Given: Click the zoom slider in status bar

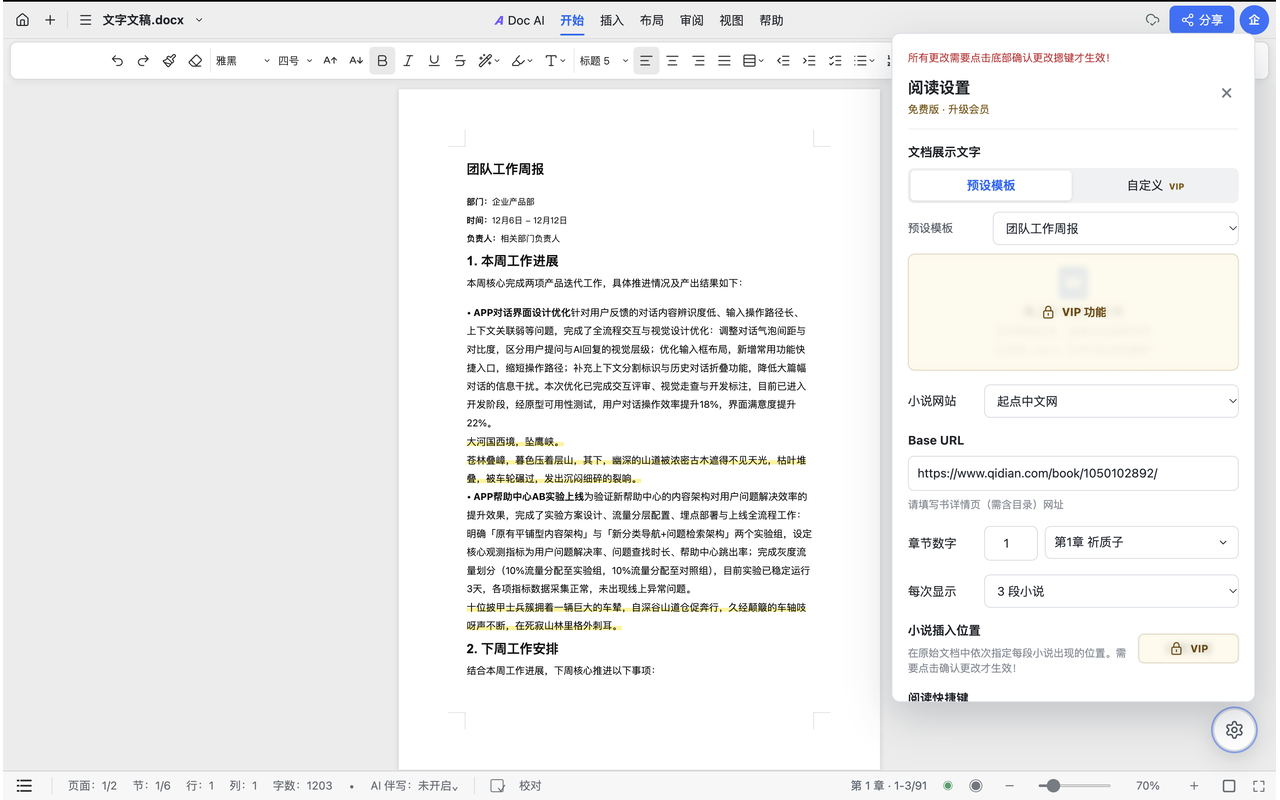Looking at the screenshot, I should pyautogui.click(x=1076, y=786).
